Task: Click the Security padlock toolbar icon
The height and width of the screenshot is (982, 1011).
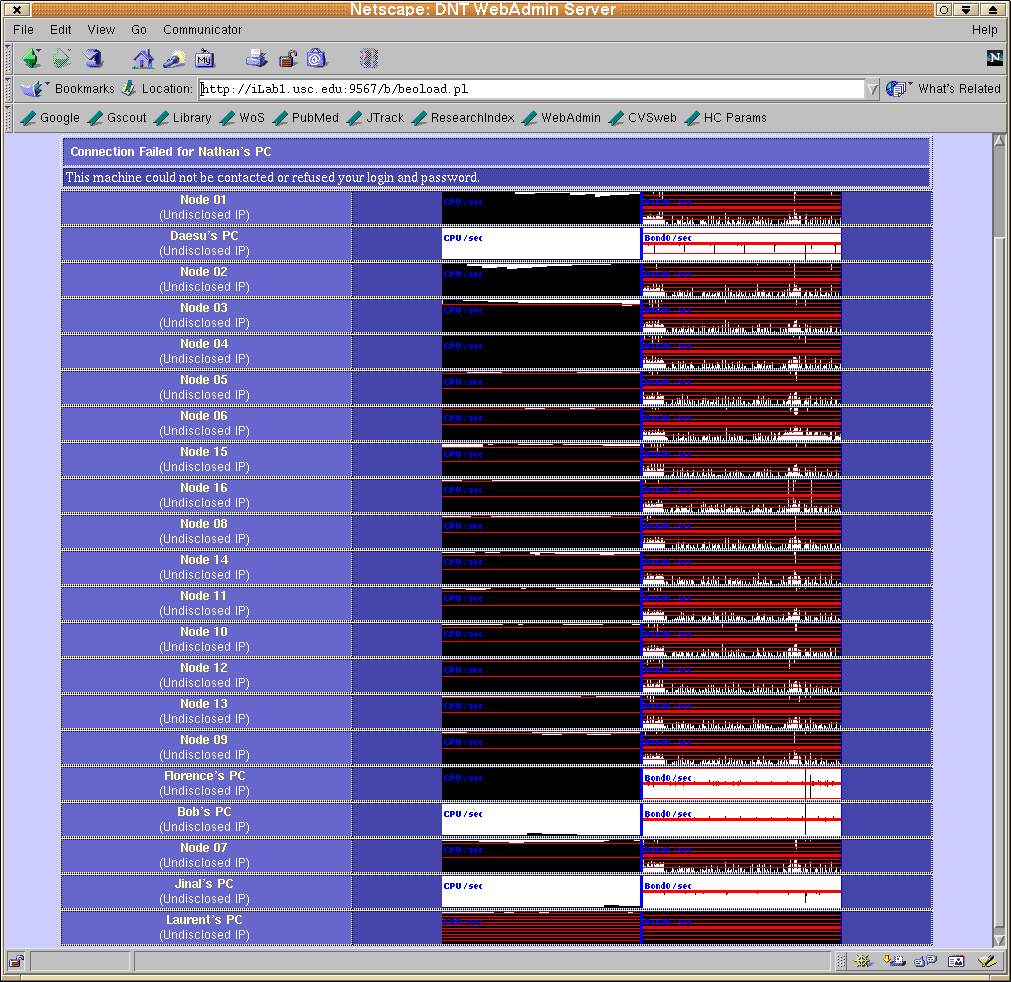Action: tap(287, 58)
